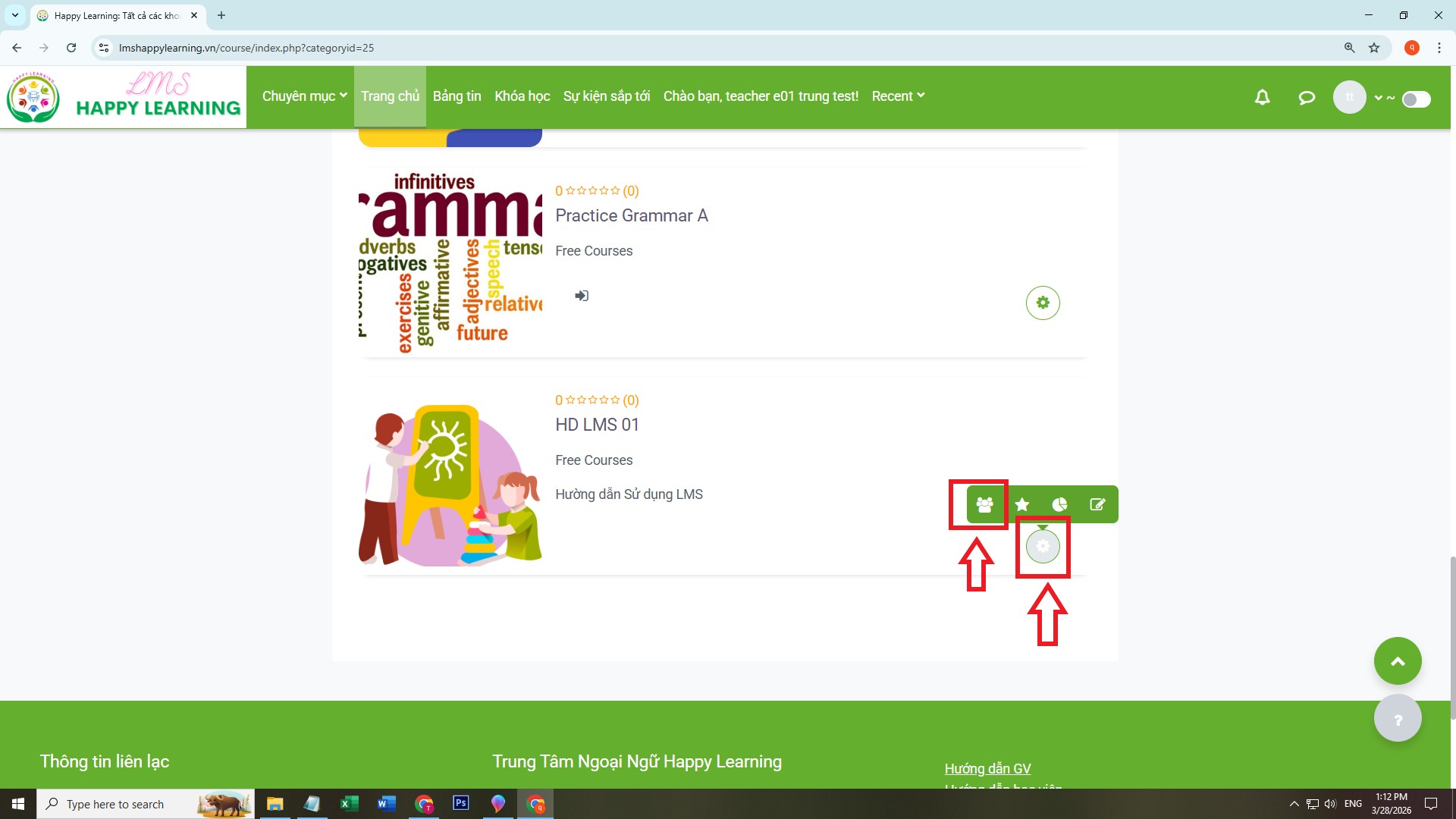Open the Khóa học menu item
Image resolution: width=1456 pixels, height=819 pixels.
[522, 96]
